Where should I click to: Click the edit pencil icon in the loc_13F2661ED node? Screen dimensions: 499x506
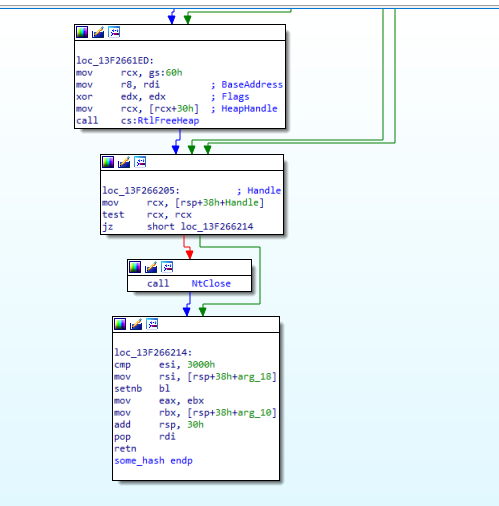pyautogui.click(x=98, y=32)
